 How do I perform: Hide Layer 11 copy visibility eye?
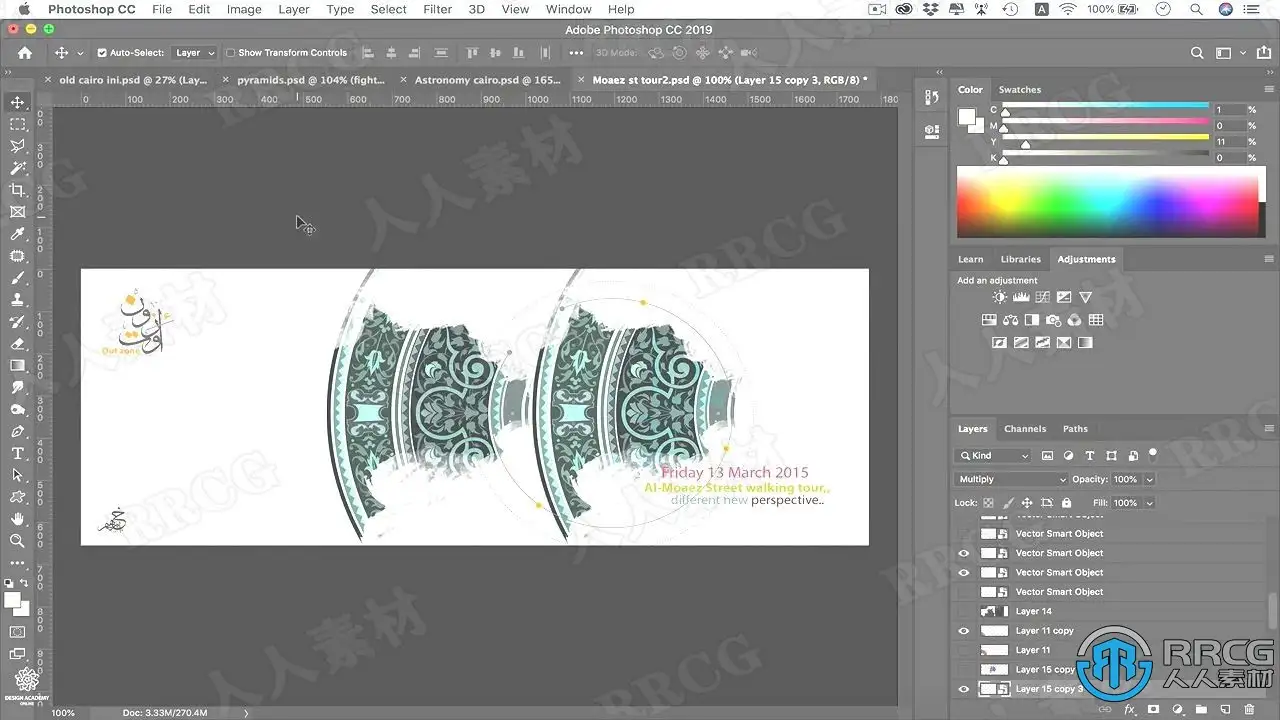pos(964,631)
